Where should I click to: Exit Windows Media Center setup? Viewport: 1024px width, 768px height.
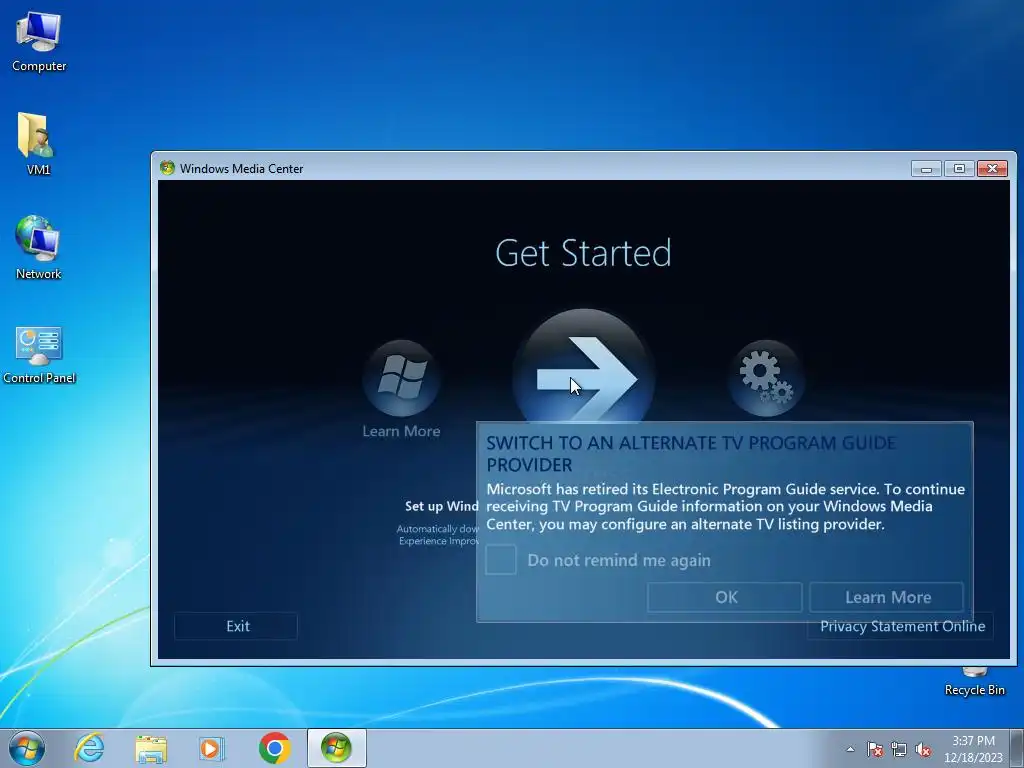click(236, 626)
